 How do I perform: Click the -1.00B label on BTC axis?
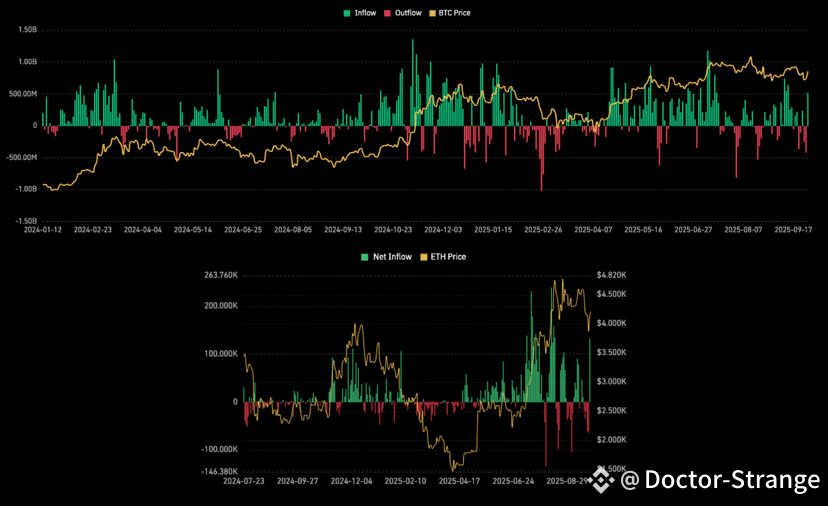pyautogui.click(x=25, y=189)
